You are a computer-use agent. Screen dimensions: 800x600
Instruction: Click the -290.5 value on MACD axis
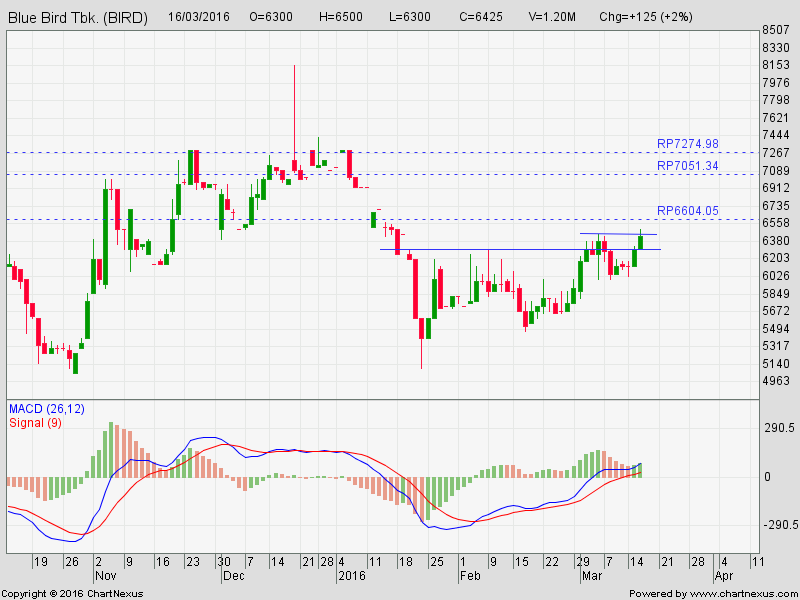pos(780,525)
